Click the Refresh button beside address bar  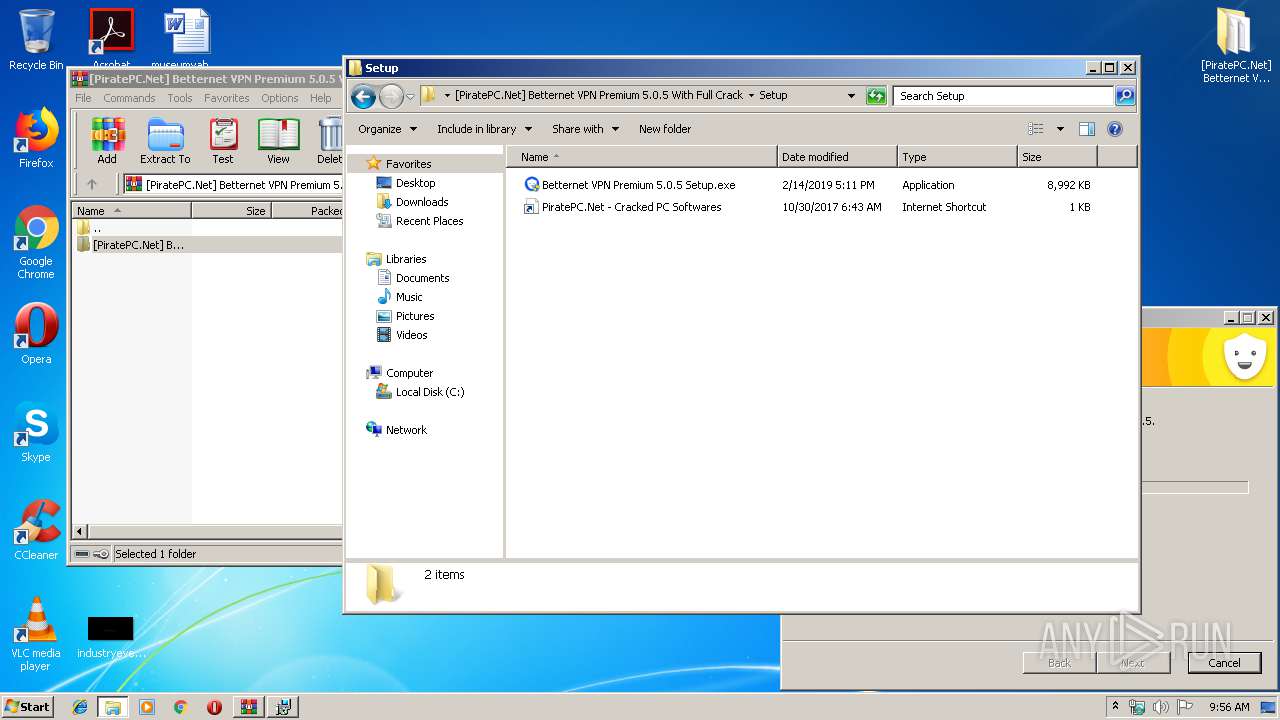tap(876, 96)
